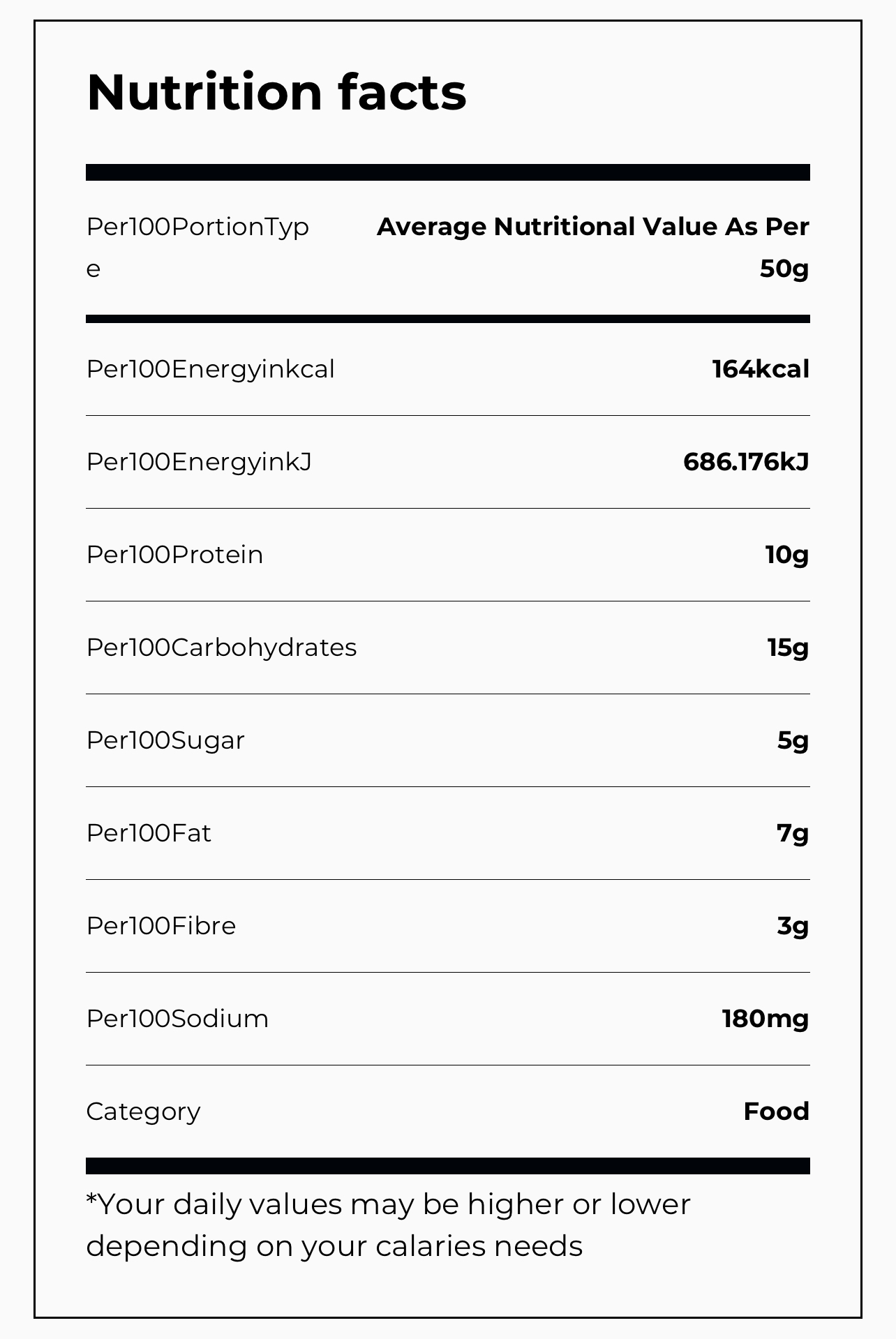Select the 15g carbohydrates value
The image size is (896, 1339).
788,648
